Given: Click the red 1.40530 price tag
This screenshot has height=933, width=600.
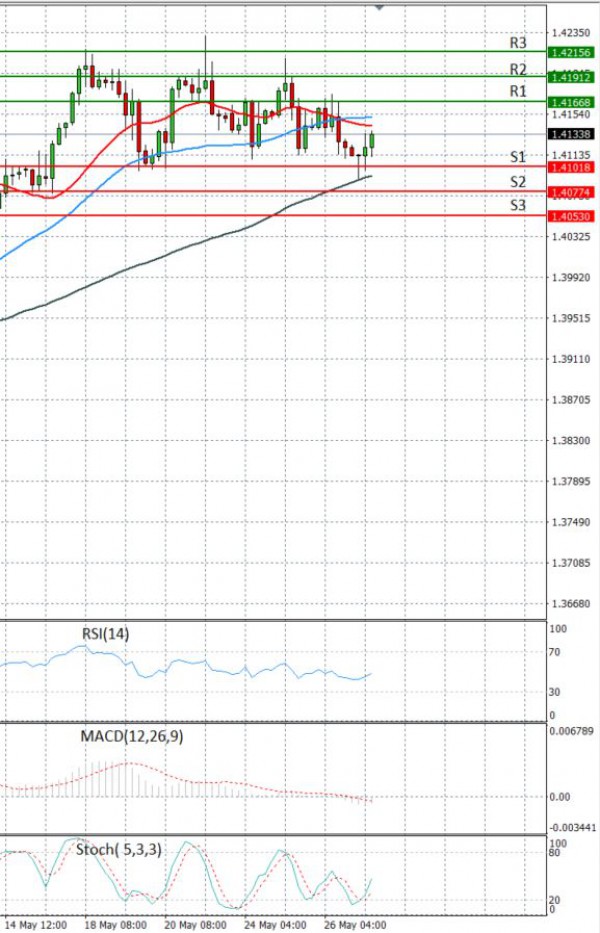Looking at the screenshot, I should pos(571,217).
